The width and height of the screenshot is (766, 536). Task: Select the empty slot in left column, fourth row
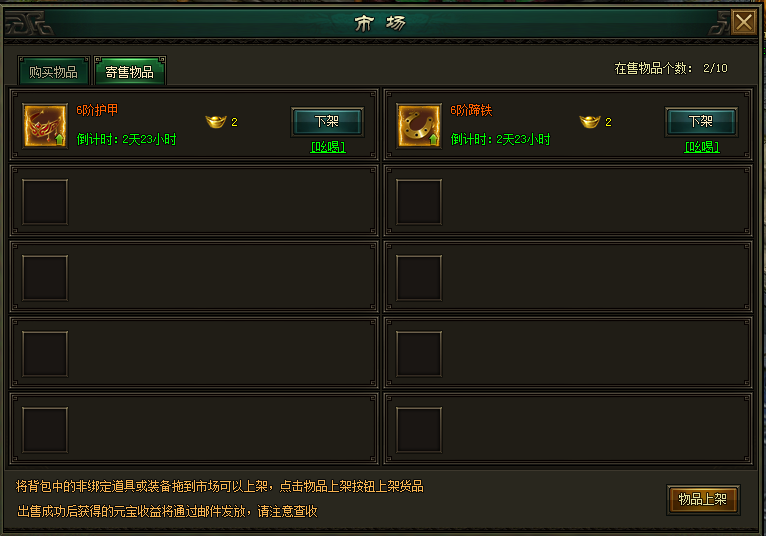(45, 354)
